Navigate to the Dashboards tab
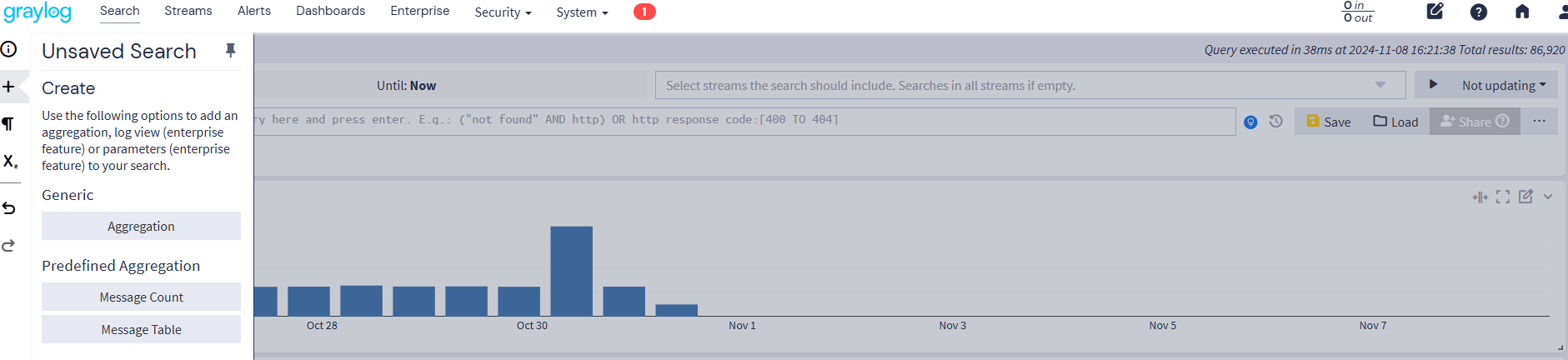 coord(330,11)
